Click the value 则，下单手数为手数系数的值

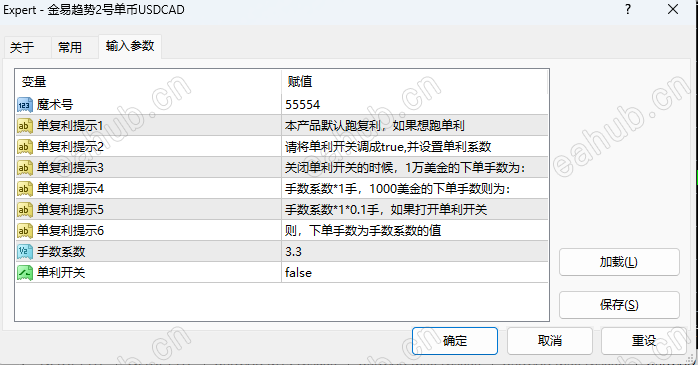(x=363, y=231)
